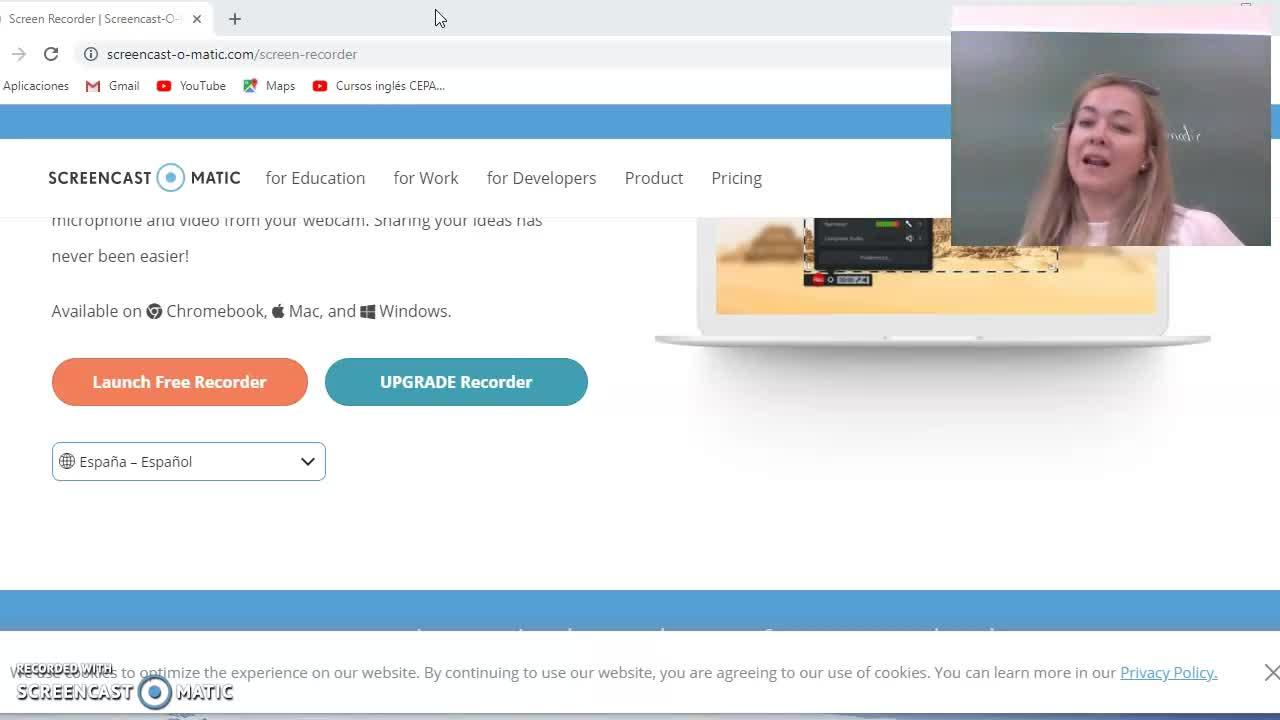Click the Windows text in availability line
Viewport: 1280px width, 720px height.
[x=415, y=311]
